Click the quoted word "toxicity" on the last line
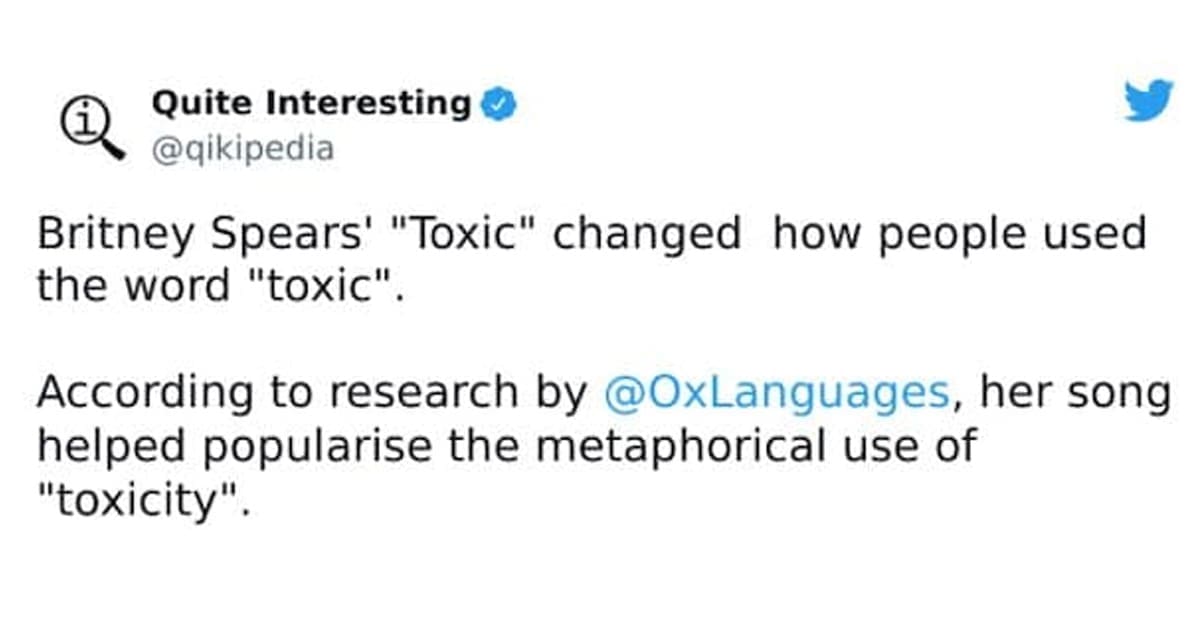1200x630 pixels. coord(139,498)
